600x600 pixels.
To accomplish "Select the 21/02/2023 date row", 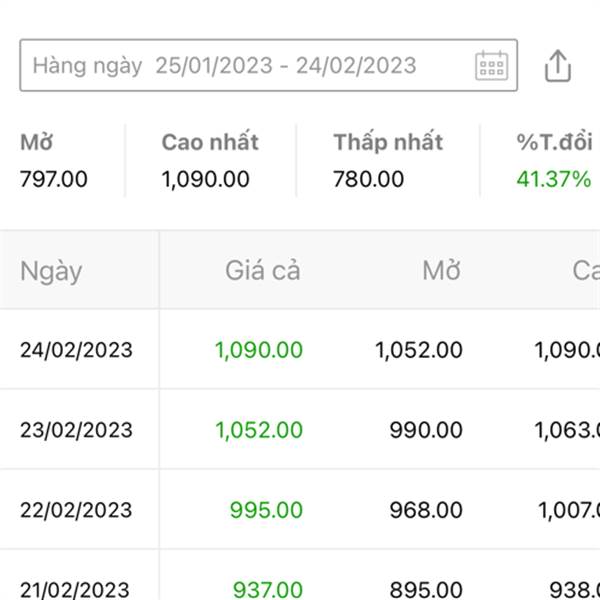I will (76, 590).
